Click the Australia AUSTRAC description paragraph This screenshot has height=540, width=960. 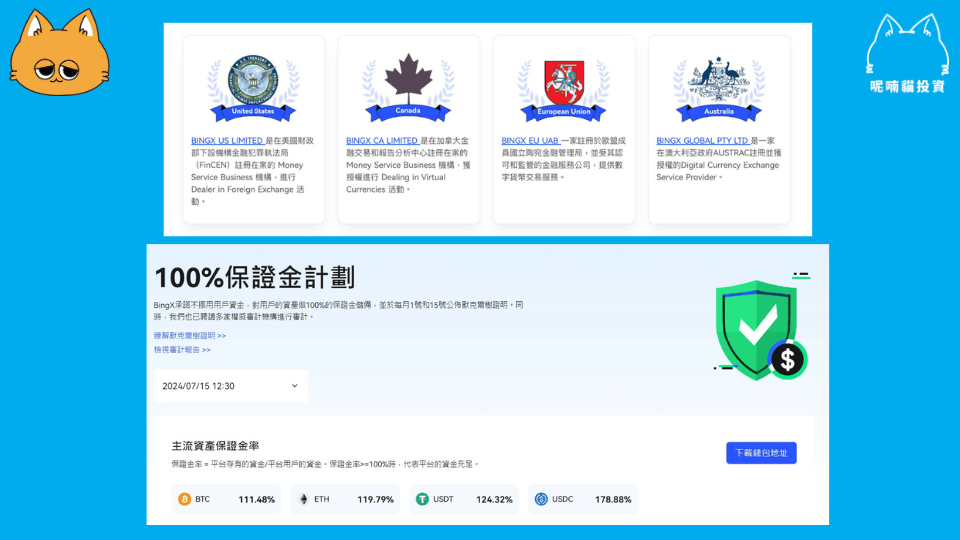(719, 159)
